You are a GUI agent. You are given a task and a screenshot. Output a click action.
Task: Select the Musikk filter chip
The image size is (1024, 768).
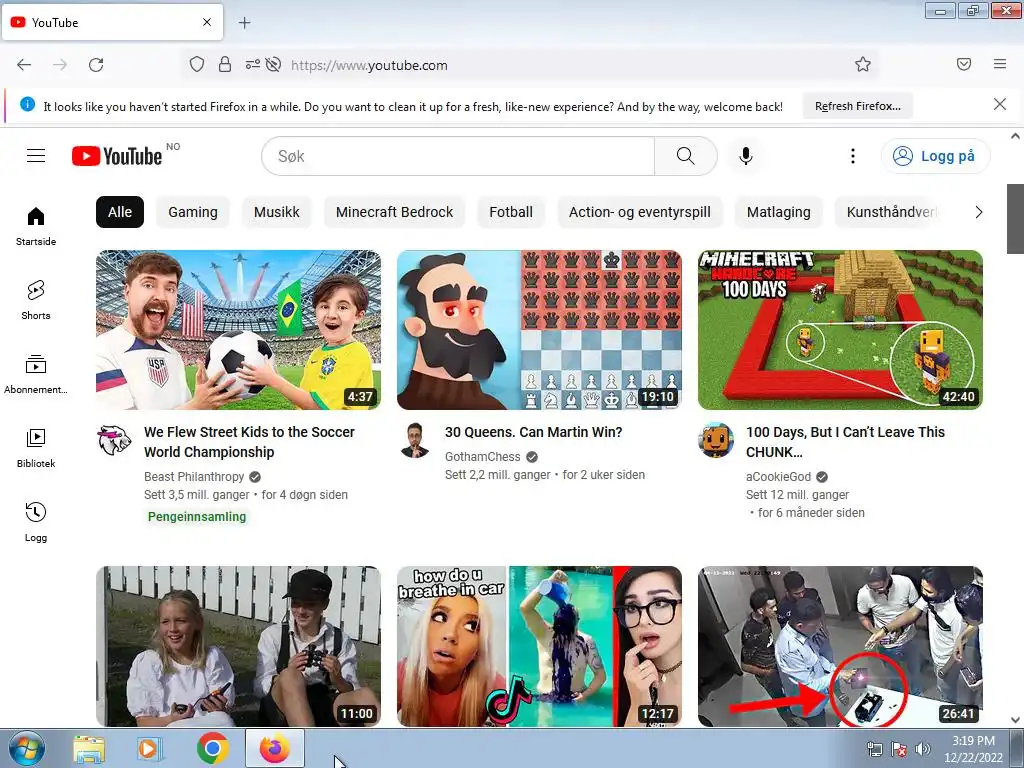click(x=276, y=212)
